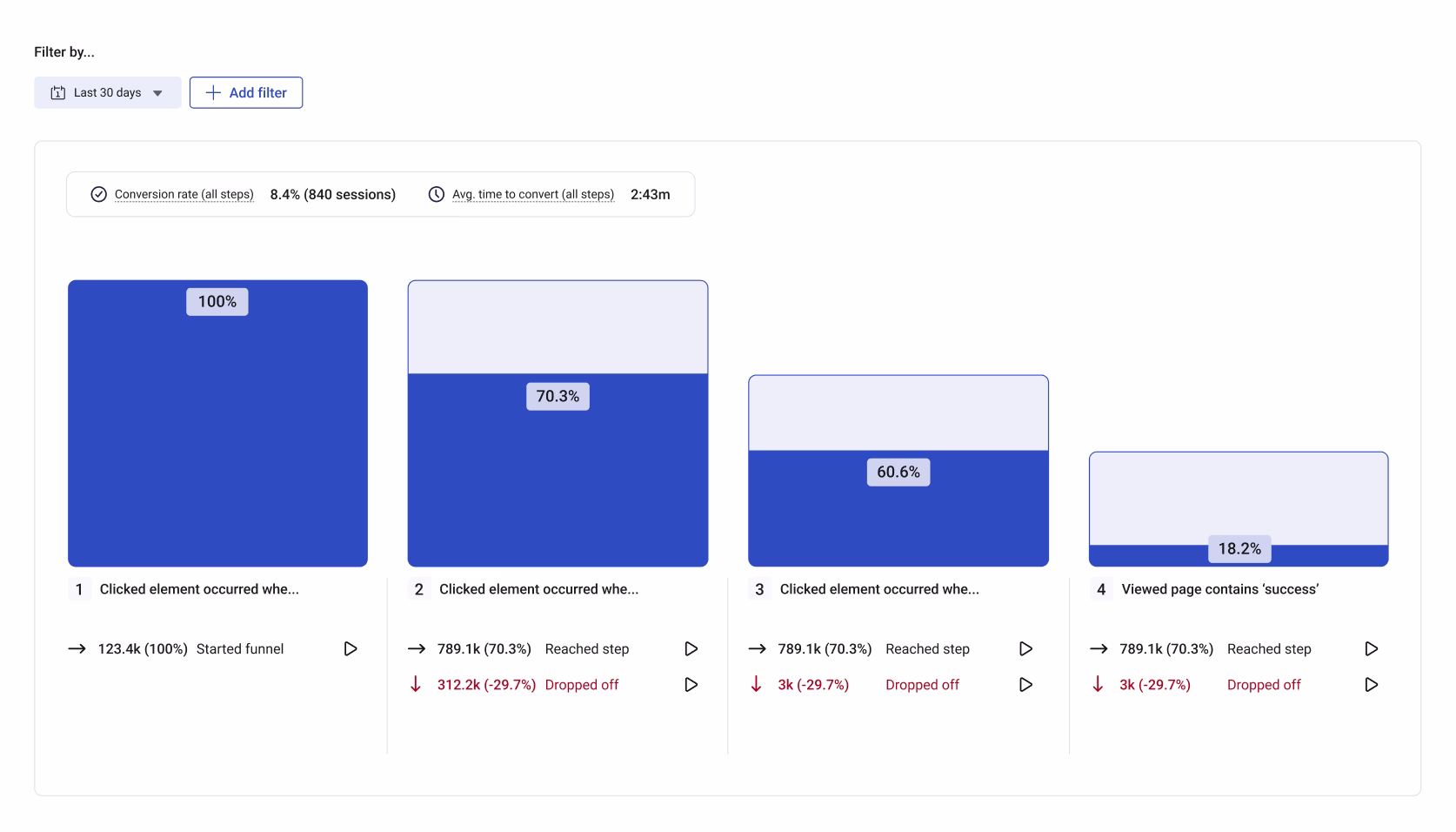
Task: Click the red down arrow in step 2
Action: point(416,685)
